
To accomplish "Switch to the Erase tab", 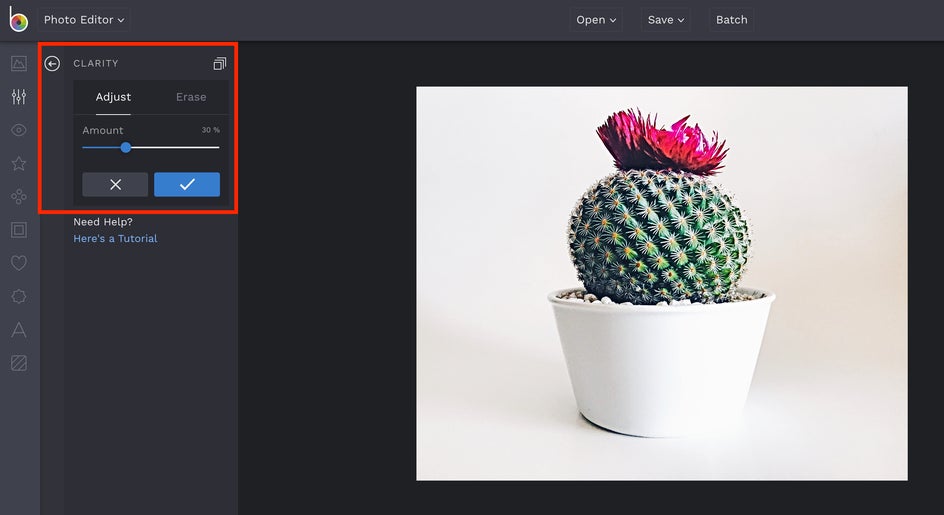I will click(x=191, y=97).
